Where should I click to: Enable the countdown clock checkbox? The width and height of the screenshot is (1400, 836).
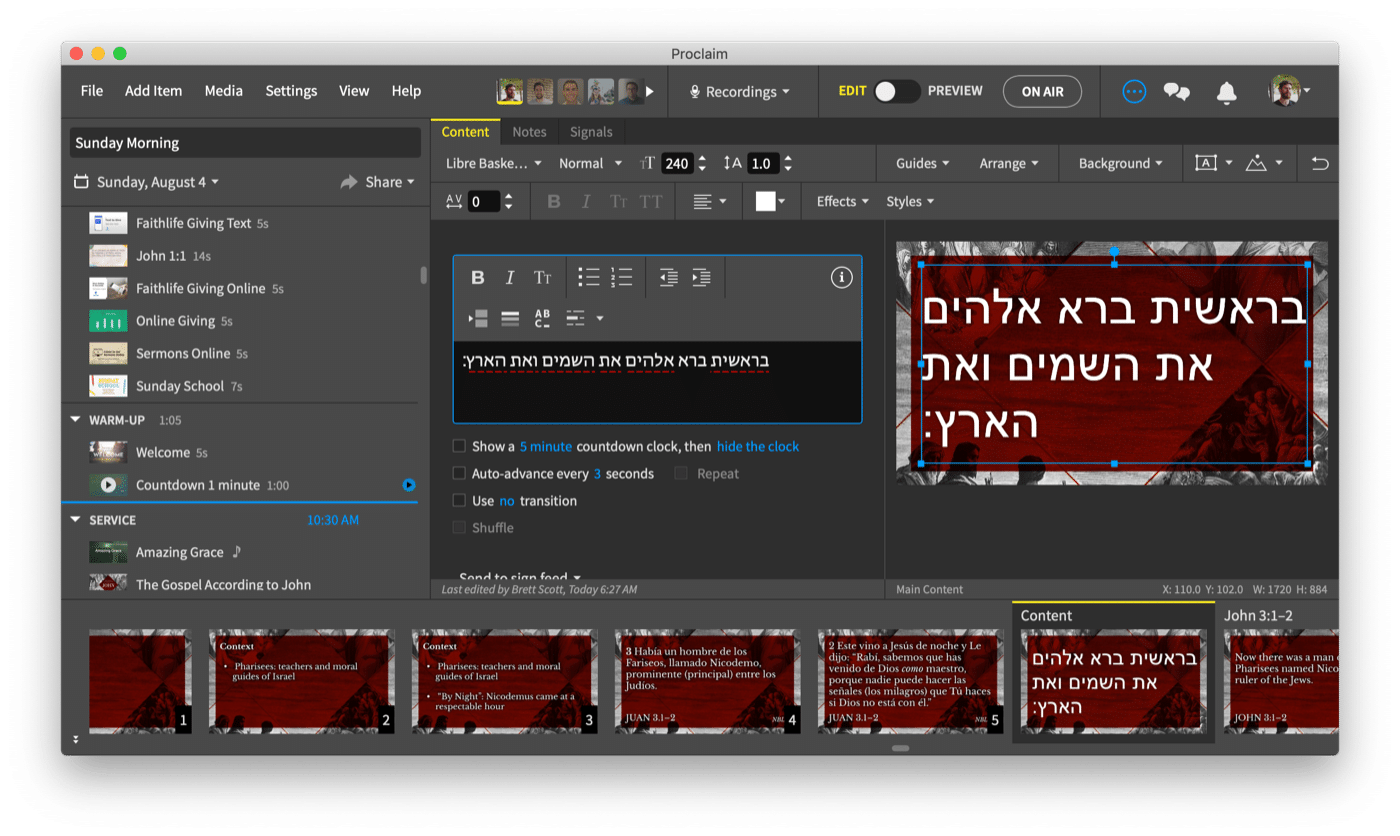(x=459, y=446)
